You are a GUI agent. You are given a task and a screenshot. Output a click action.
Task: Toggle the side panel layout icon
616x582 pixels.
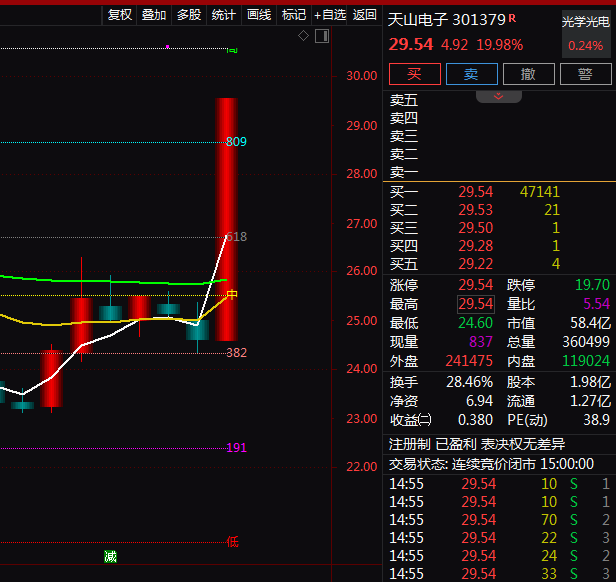[x=322, y=36]
